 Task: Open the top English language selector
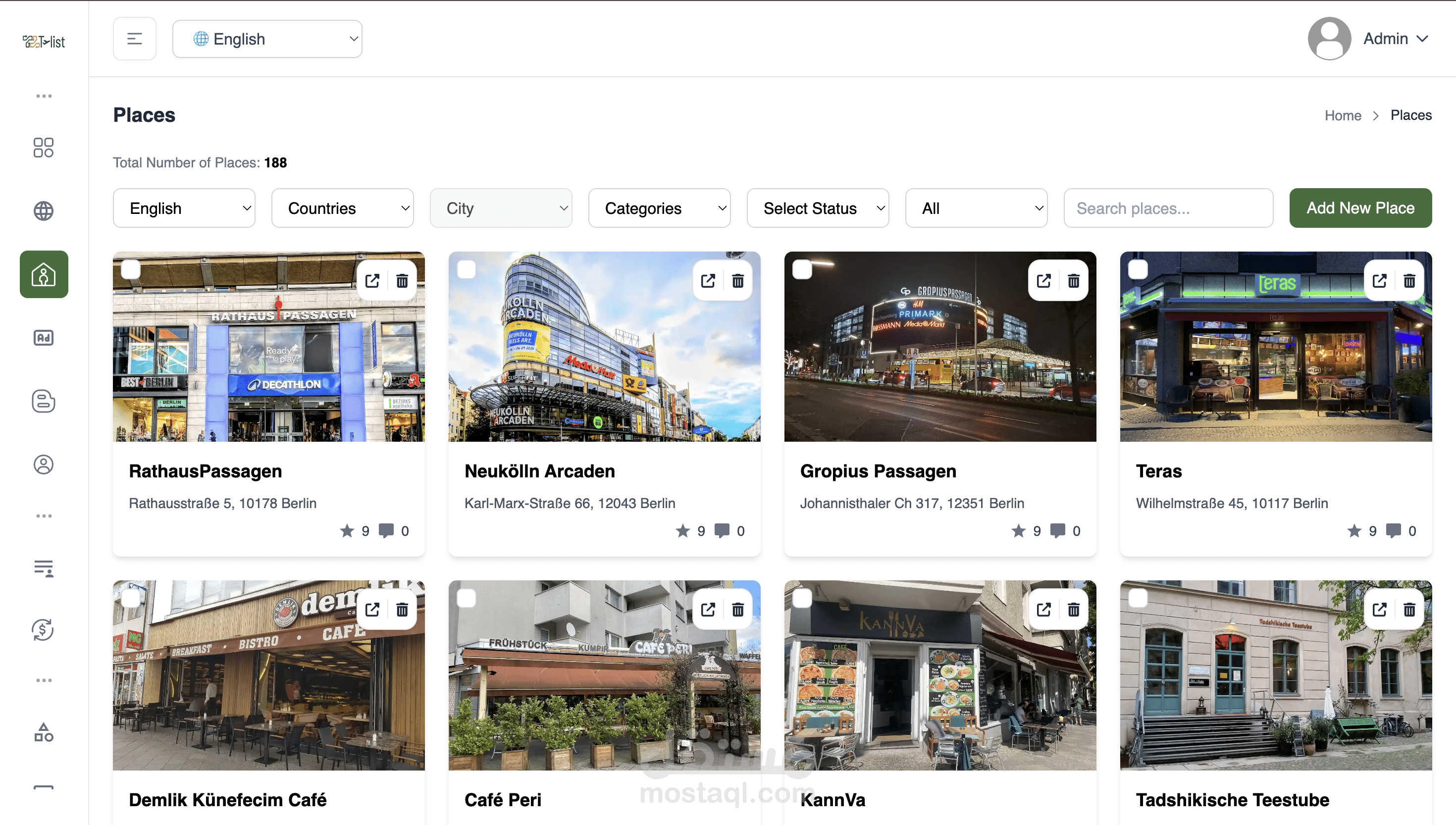[267, 39]
